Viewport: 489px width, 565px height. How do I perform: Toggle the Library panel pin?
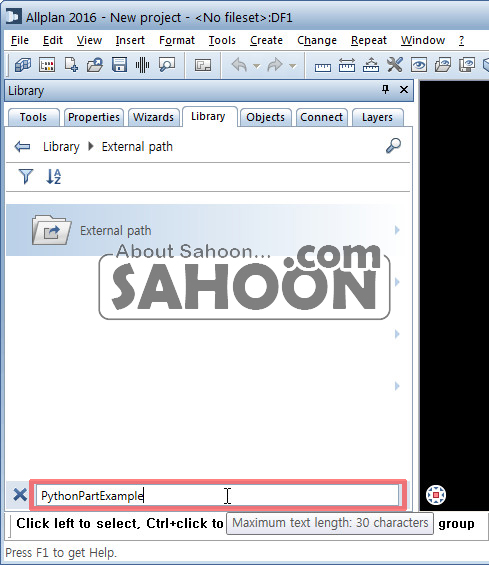pyautogui.click(x=385, y=89)
